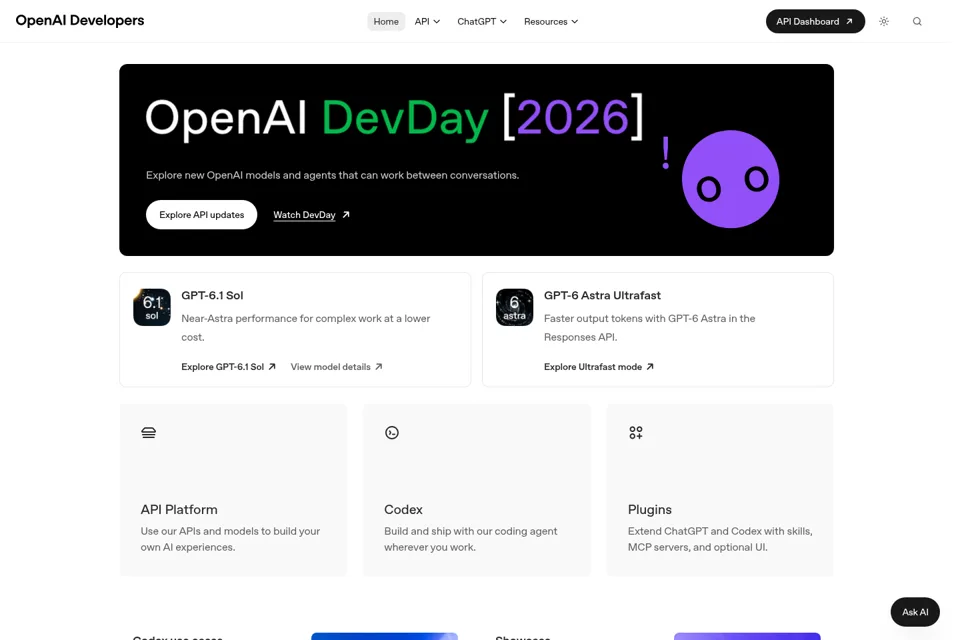Image resolution: width=960 pixels, height=640 pixels.
Task: Click 'Faster output tokens' description text
Action: click(650, 328)
